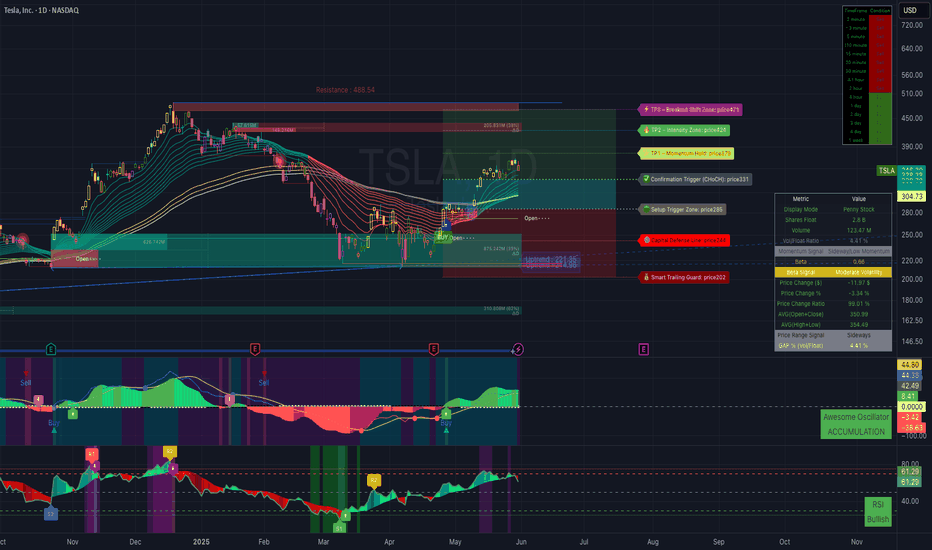932x550 pixels.
Task: Click the 304.73 price label on the scale
Action: coord(911,196)
